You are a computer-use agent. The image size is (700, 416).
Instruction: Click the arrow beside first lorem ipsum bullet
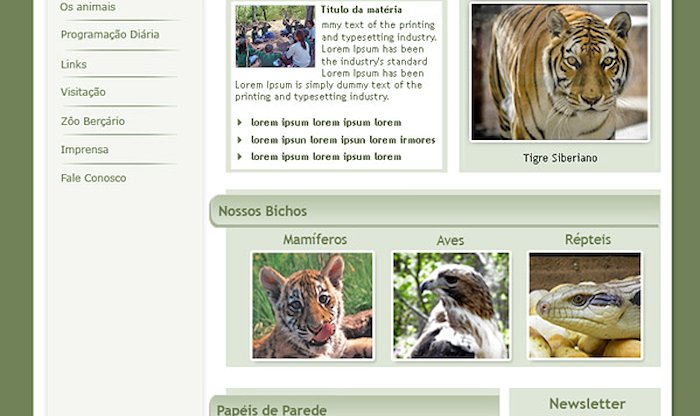click(240, 122)
